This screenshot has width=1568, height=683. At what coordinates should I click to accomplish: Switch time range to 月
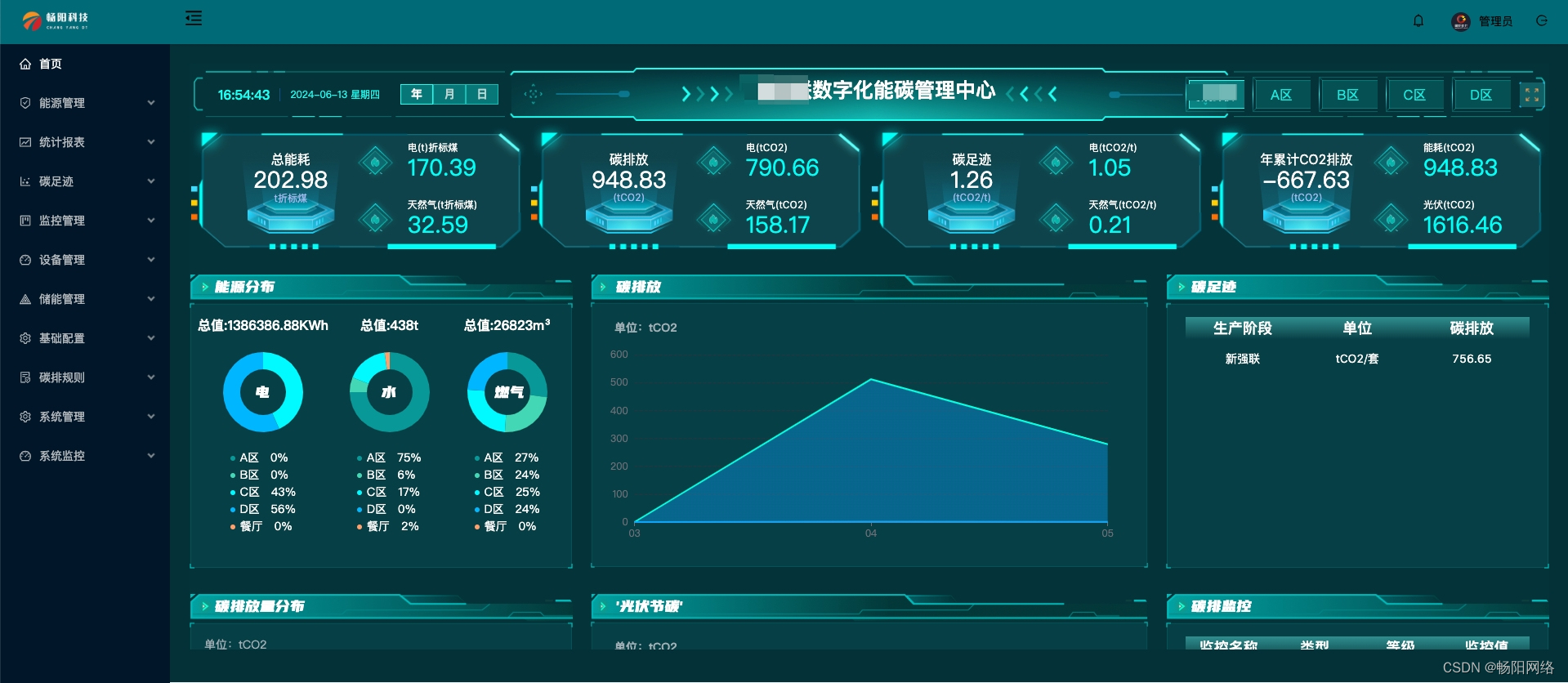(449, 94)
